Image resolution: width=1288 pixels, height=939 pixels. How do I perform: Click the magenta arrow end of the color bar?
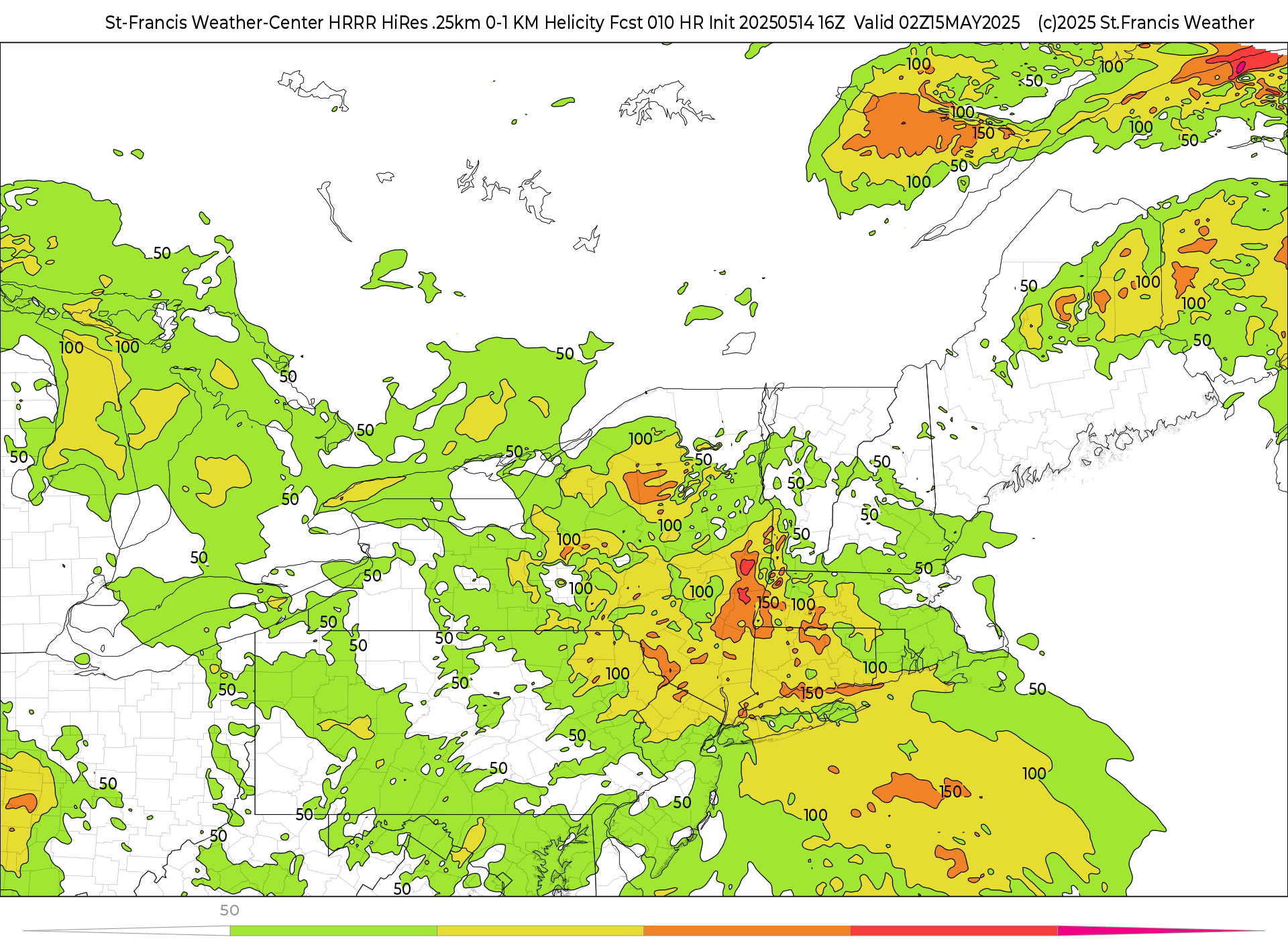pyautogui.click(x=1161, y=931)
